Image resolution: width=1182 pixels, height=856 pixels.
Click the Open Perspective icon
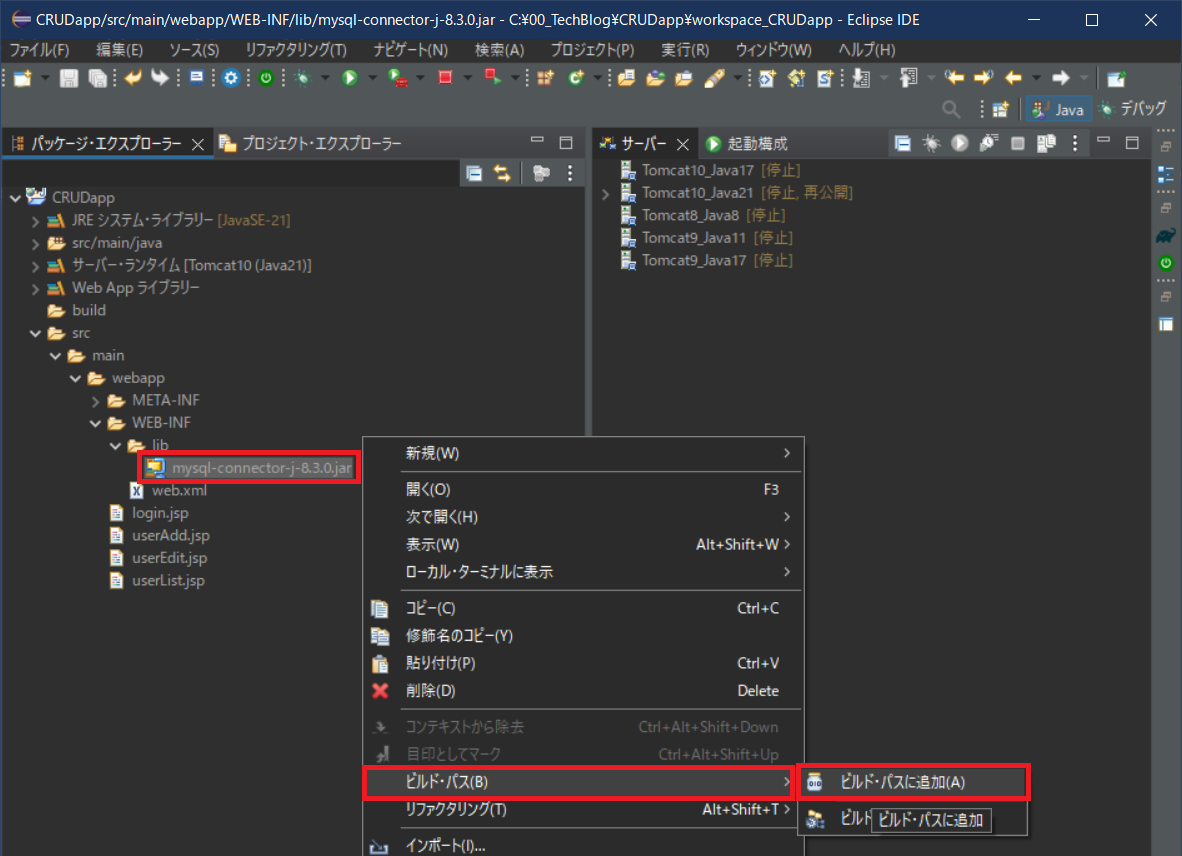[x=1000, y=110]
